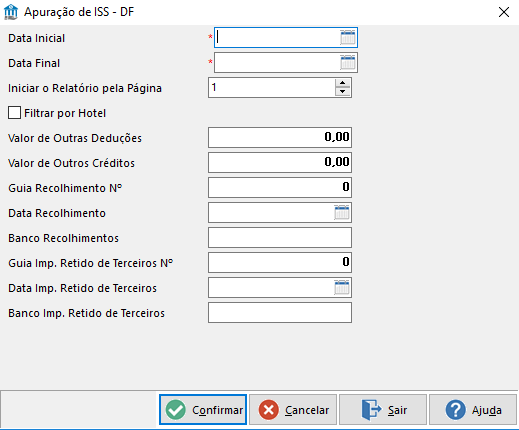The image size is (519, 430).
Task: Close the Apuração de ISS - DF window
Action: 504,12
